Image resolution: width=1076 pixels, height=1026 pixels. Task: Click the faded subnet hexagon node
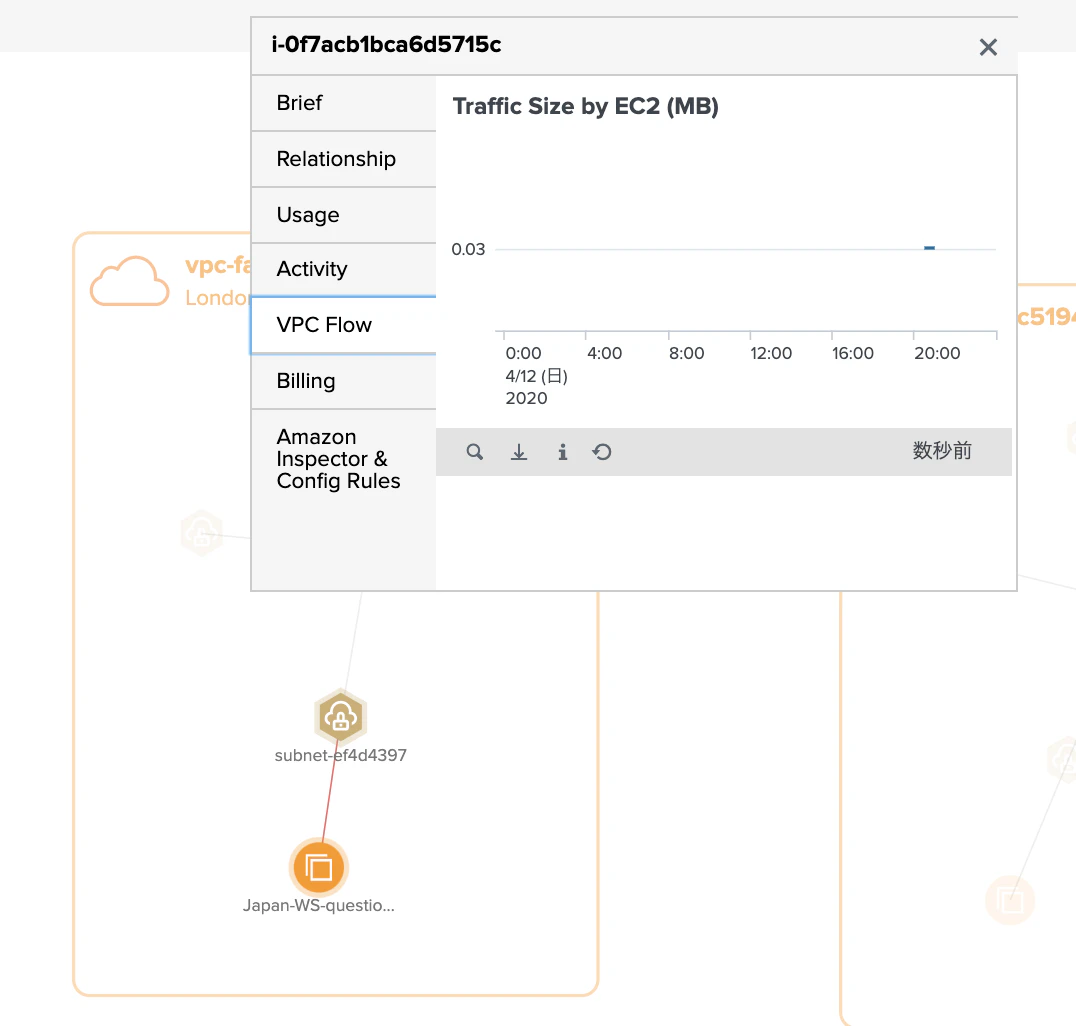201,533
